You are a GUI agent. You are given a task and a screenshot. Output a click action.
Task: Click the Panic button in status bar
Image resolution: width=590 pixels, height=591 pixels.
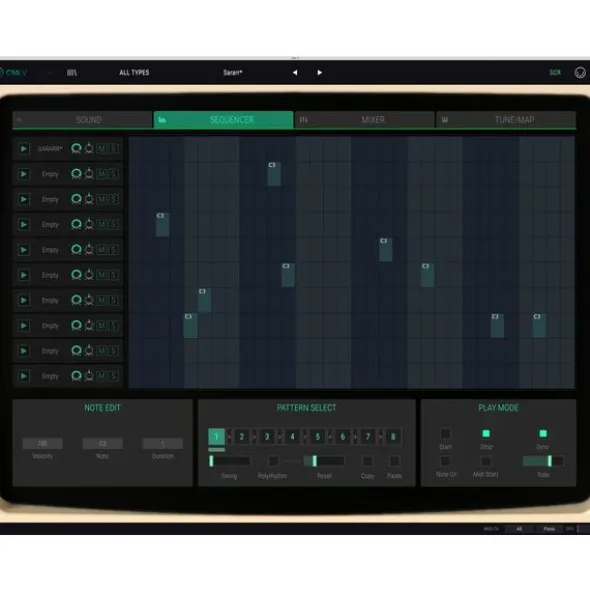549,529
